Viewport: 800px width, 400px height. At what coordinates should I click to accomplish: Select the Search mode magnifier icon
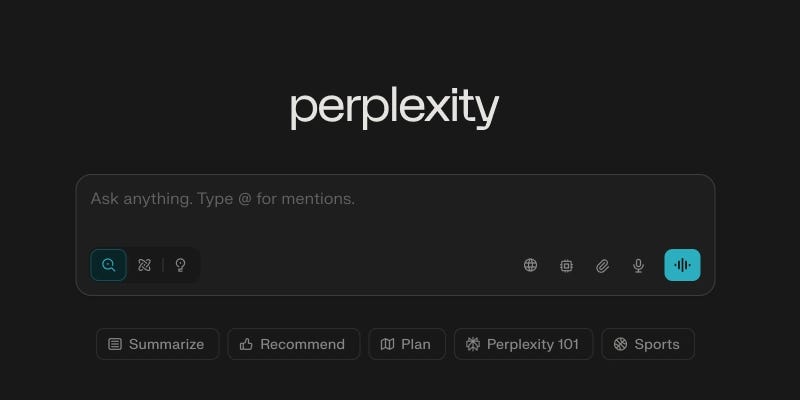click(x=108, y=265)
